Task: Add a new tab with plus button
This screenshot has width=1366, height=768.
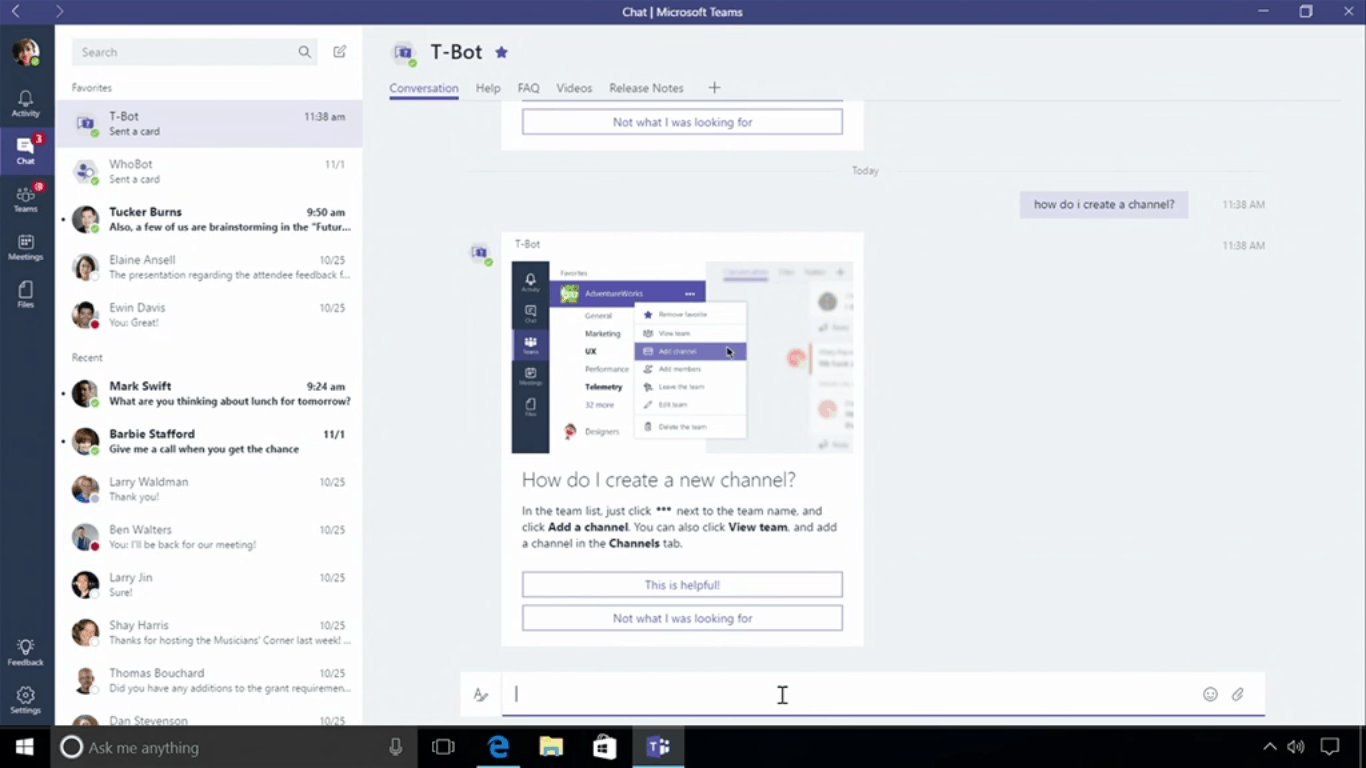Action: point(714,88)
